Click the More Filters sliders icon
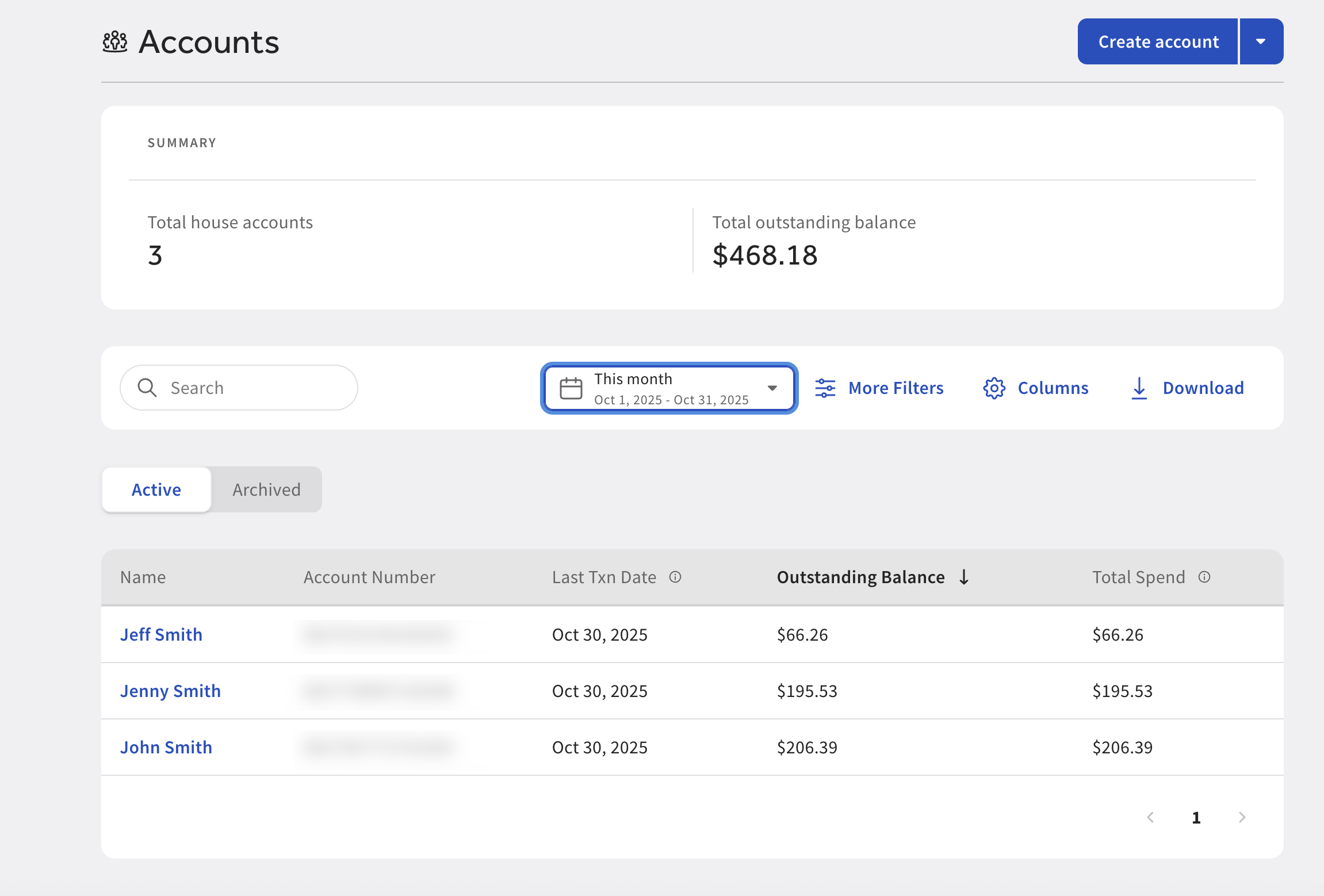1324x896 pixels. (825, 388)
